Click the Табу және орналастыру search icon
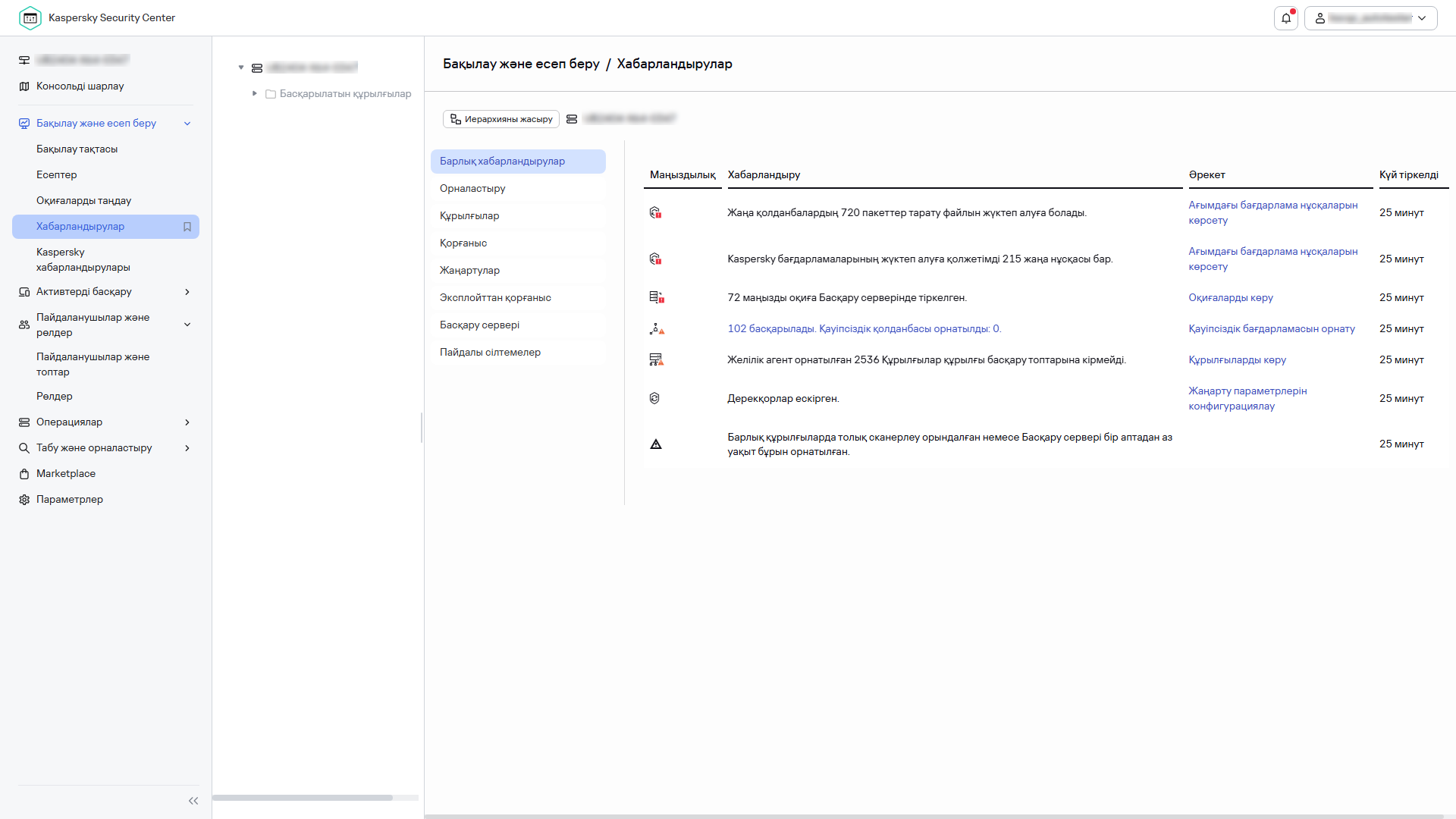 click(24, 448)
